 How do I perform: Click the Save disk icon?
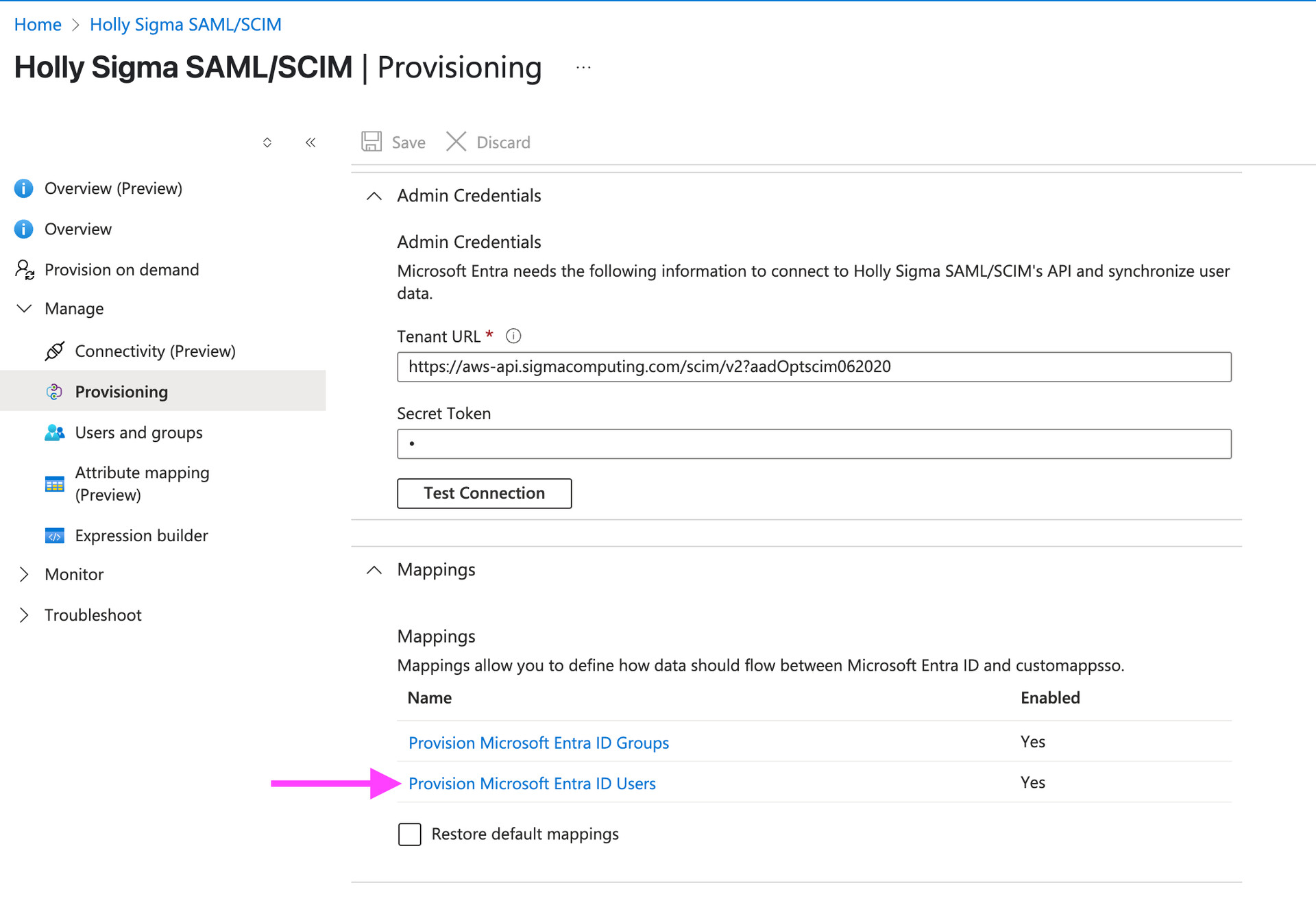click(x=371, y=141)
